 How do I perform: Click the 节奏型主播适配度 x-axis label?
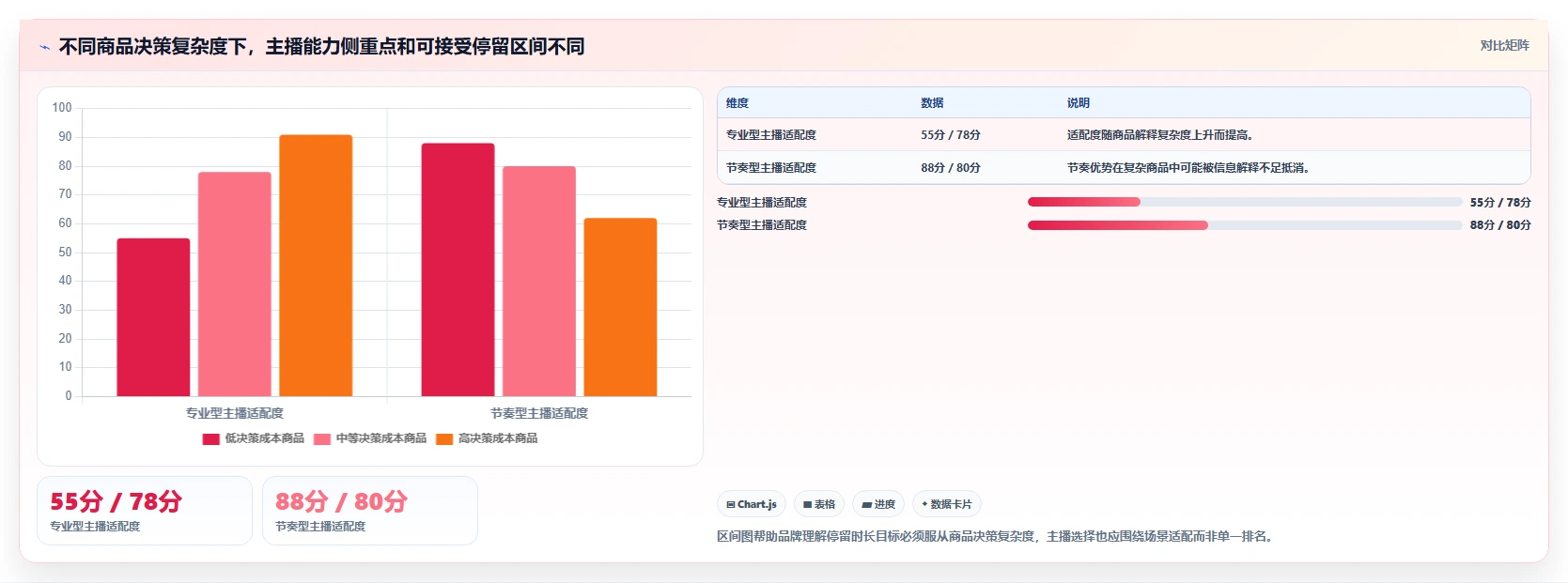(x=539, y=413)
